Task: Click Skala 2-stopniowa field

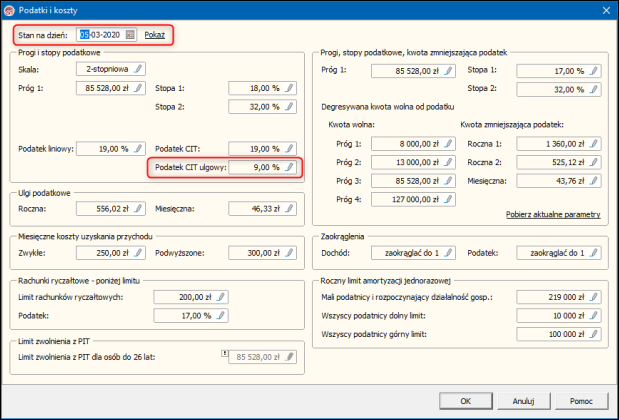Action: [x=111, y=69]
